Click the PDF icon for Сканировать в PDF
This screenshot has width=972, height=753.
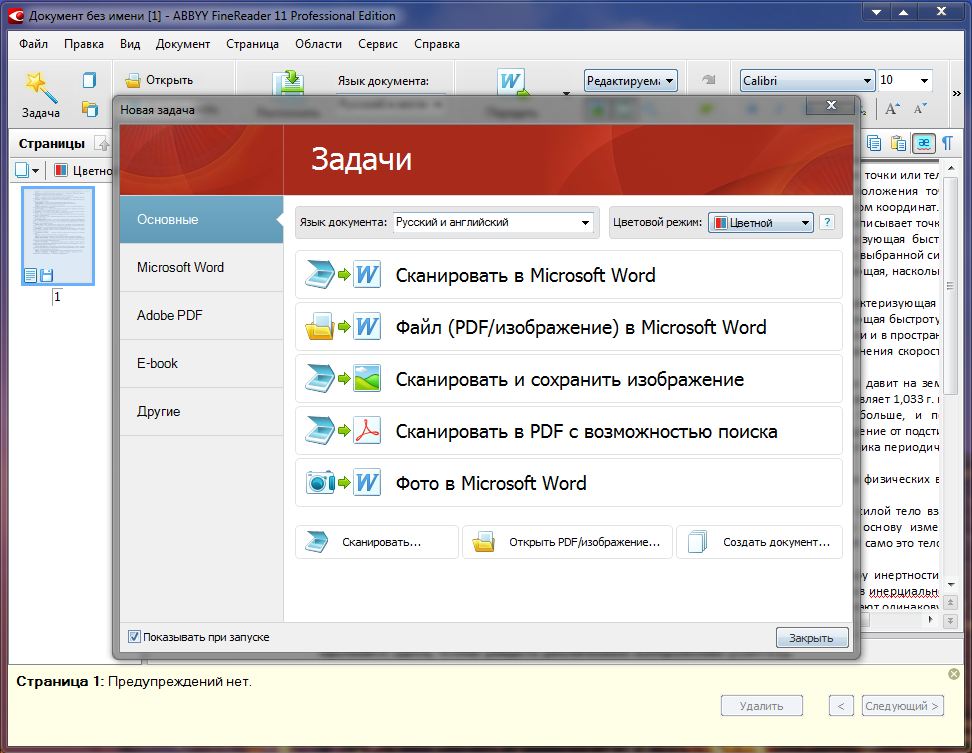(367, 431)
